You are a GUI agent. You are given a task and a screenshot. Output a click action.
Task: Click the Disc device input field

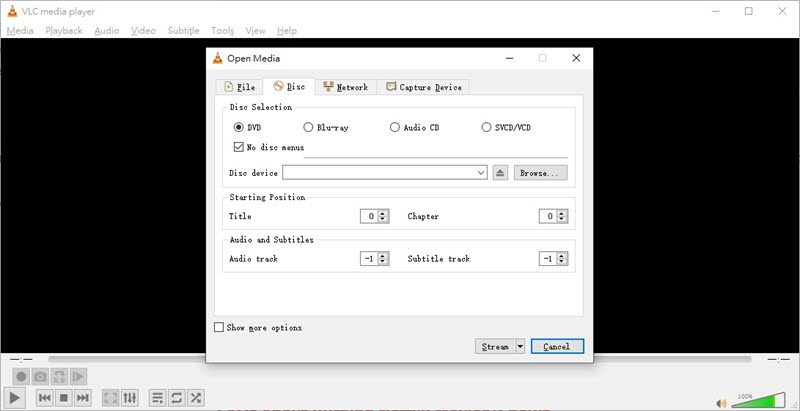coord(385,173)
